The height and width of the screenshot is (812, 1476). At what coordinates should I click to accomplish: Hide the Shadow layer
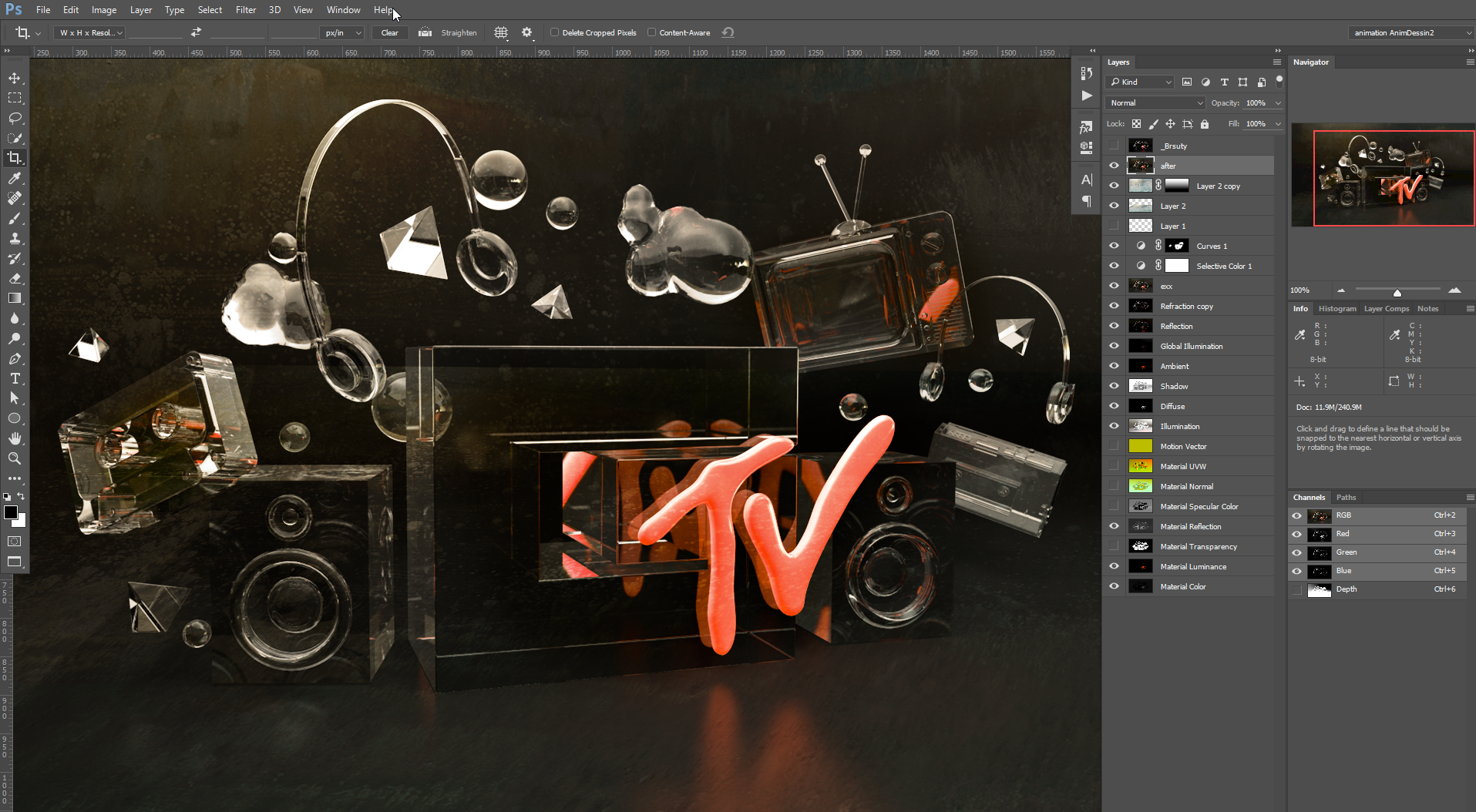1114,386
